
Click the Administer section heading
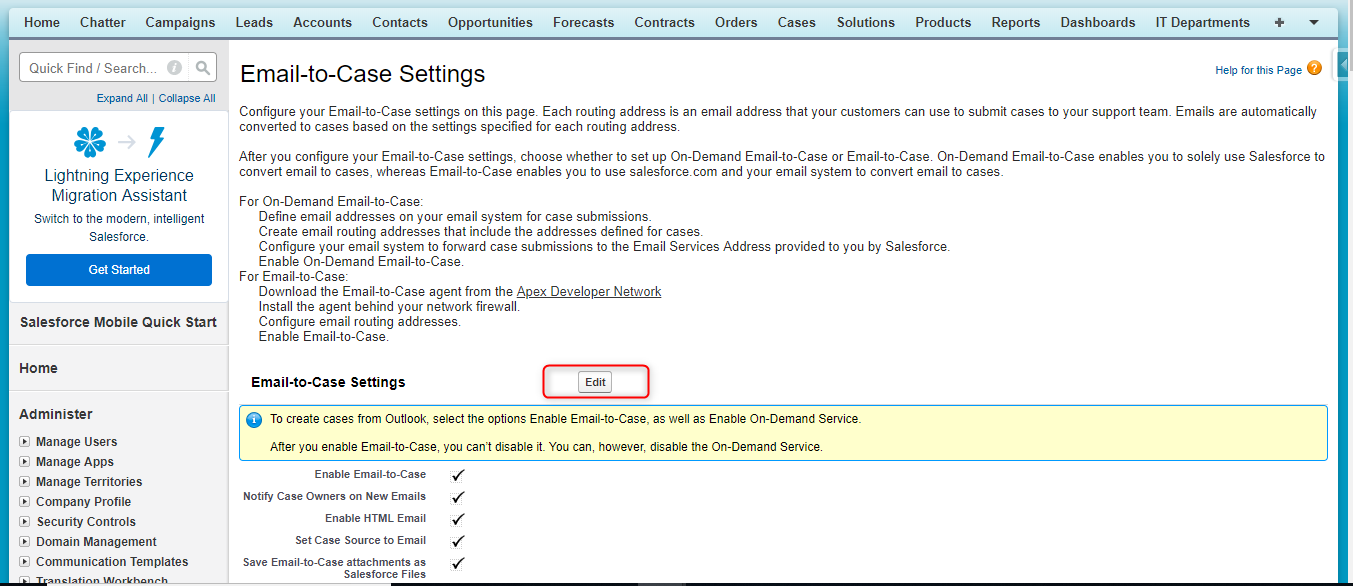[x=56, y=414]
